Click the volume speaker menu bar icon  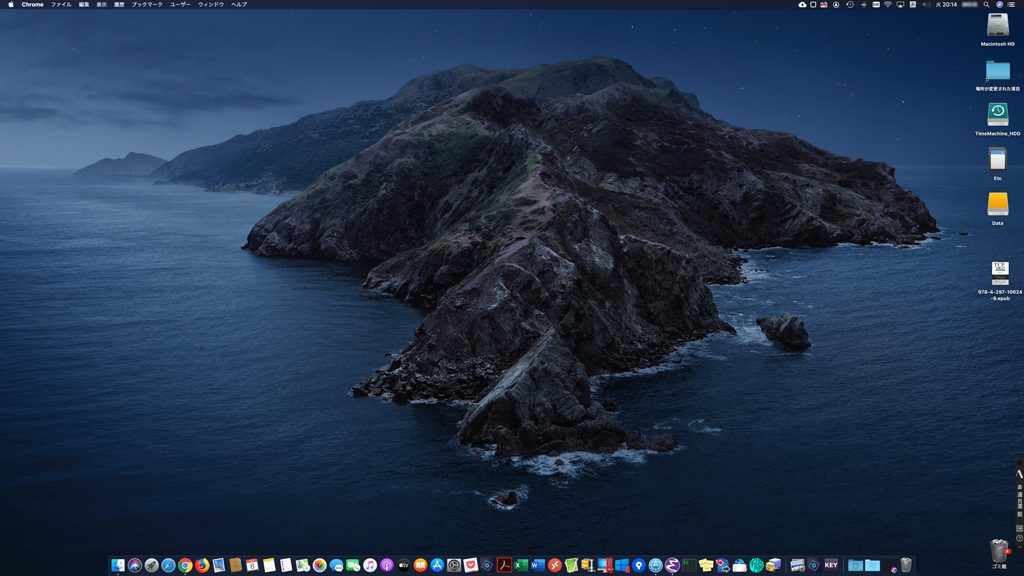pyautogui.click(x=925, y=5)
